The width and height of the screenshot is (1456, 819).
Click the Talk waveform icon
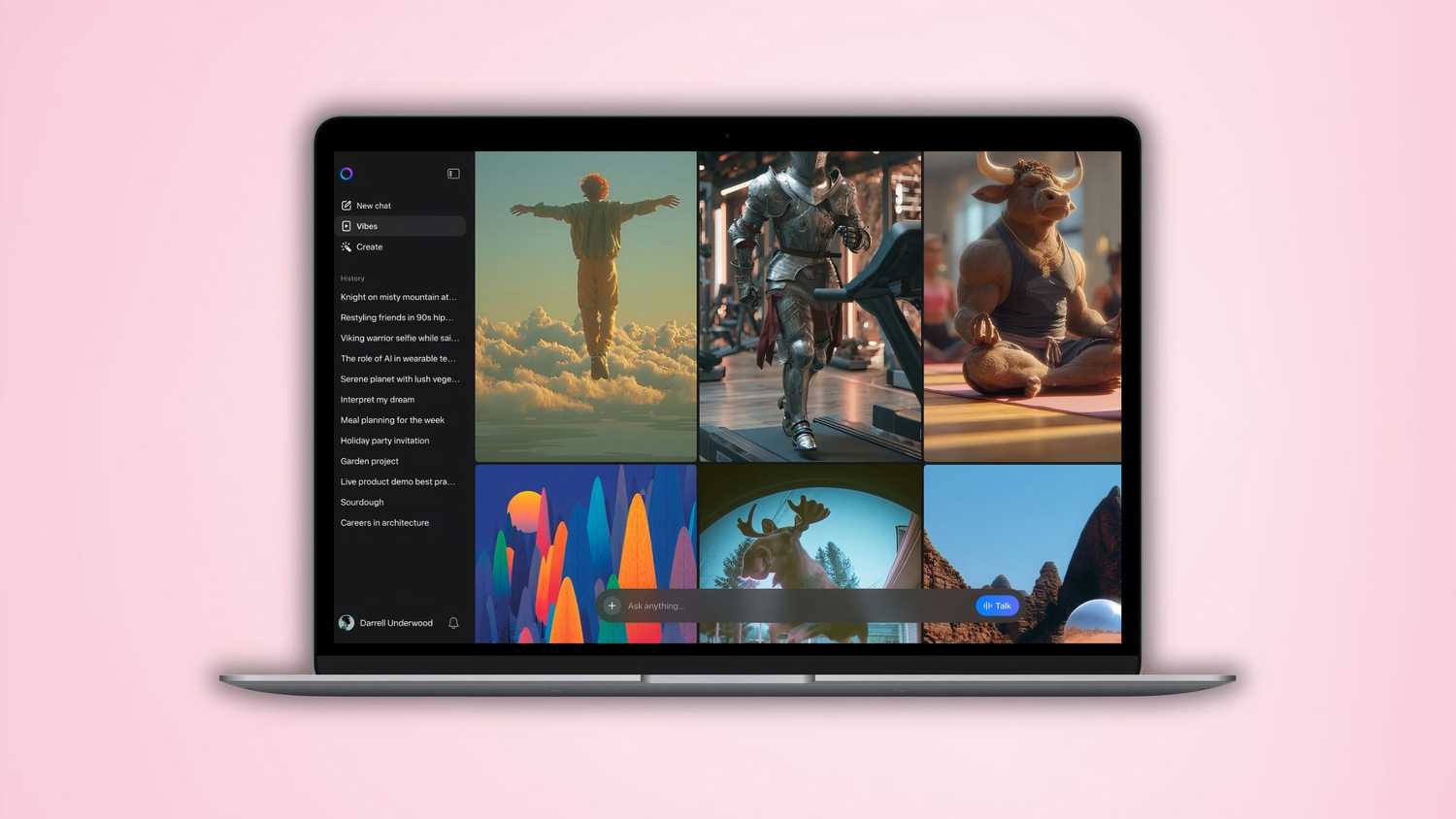(987, 606)
